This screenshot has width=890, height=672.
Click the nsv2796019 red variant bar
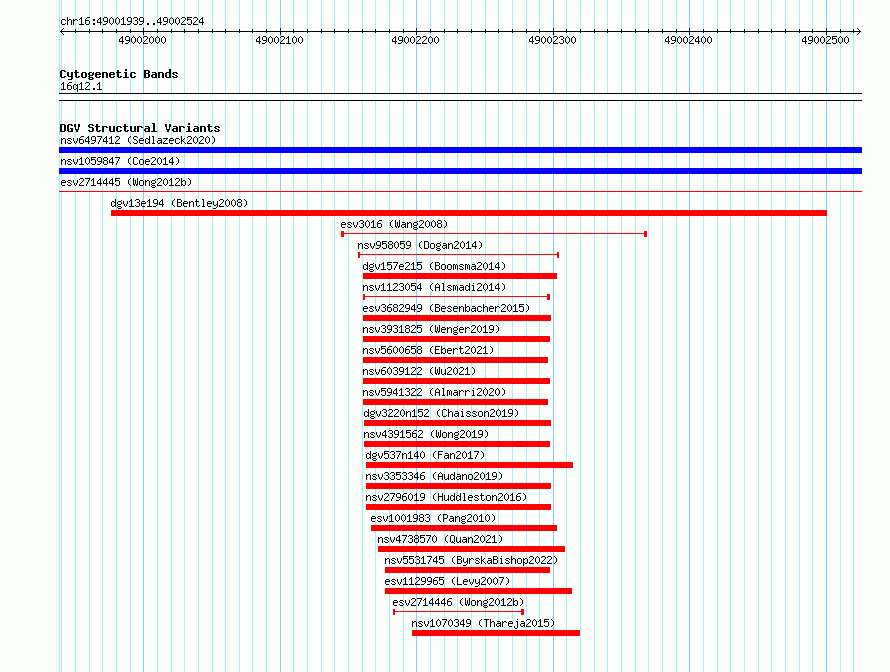[x=459, y=507]
